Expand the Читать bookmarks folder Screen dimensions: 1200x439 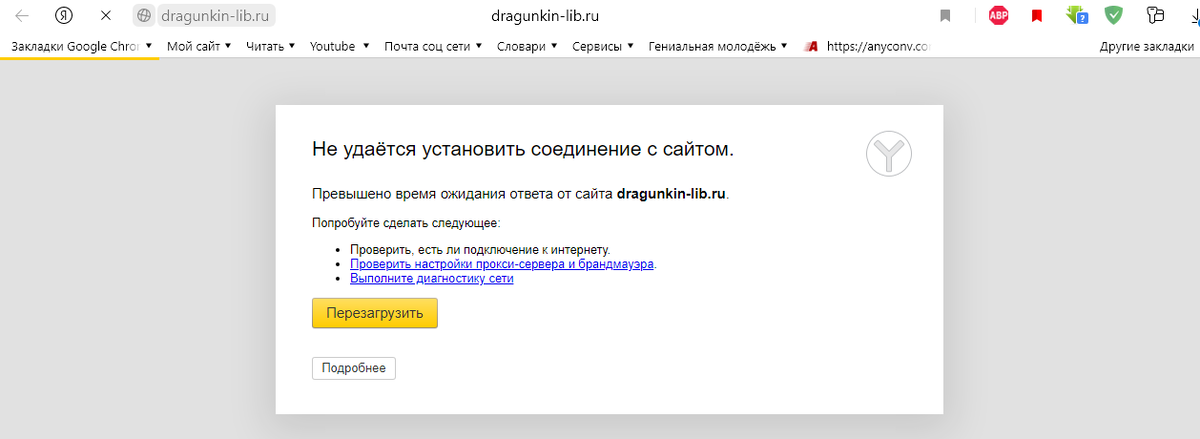[271, 46]
